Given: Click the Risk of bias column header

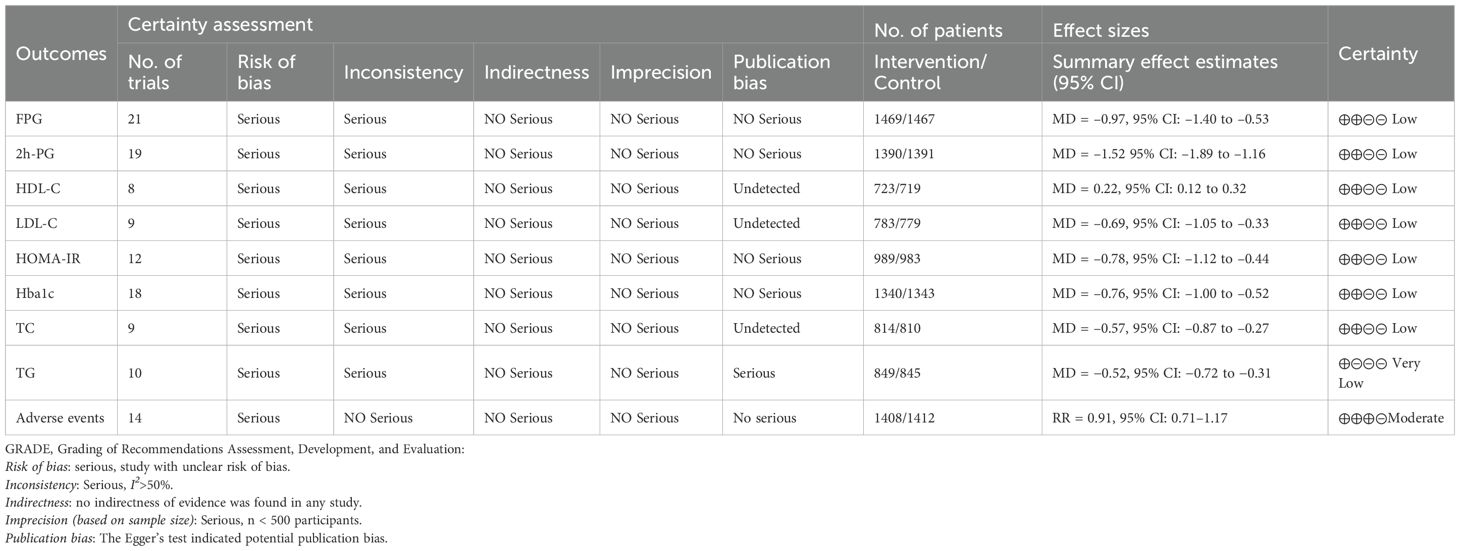Looking at the screenshot, I should [x=266, y=72].
